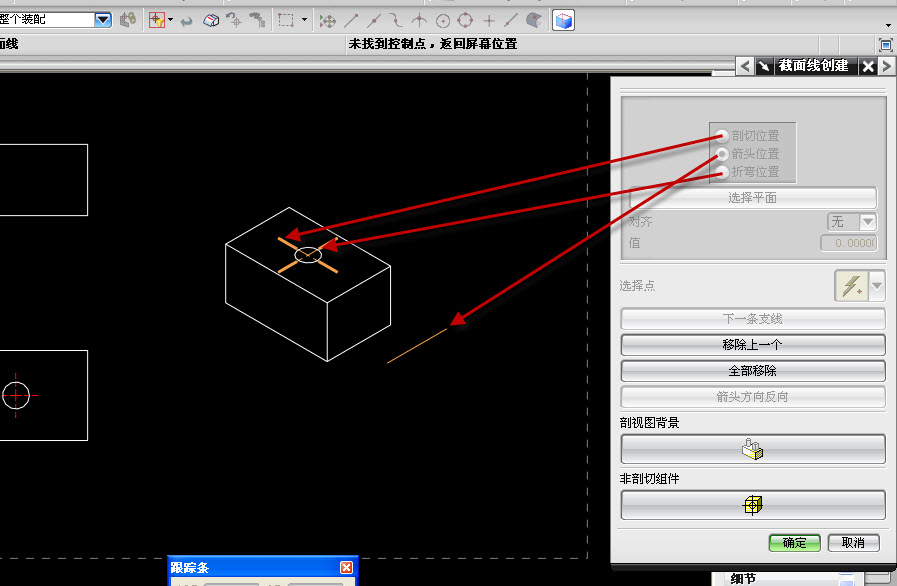Click the 移除上一个 button
897x586 pixels.
click(753, 345)
